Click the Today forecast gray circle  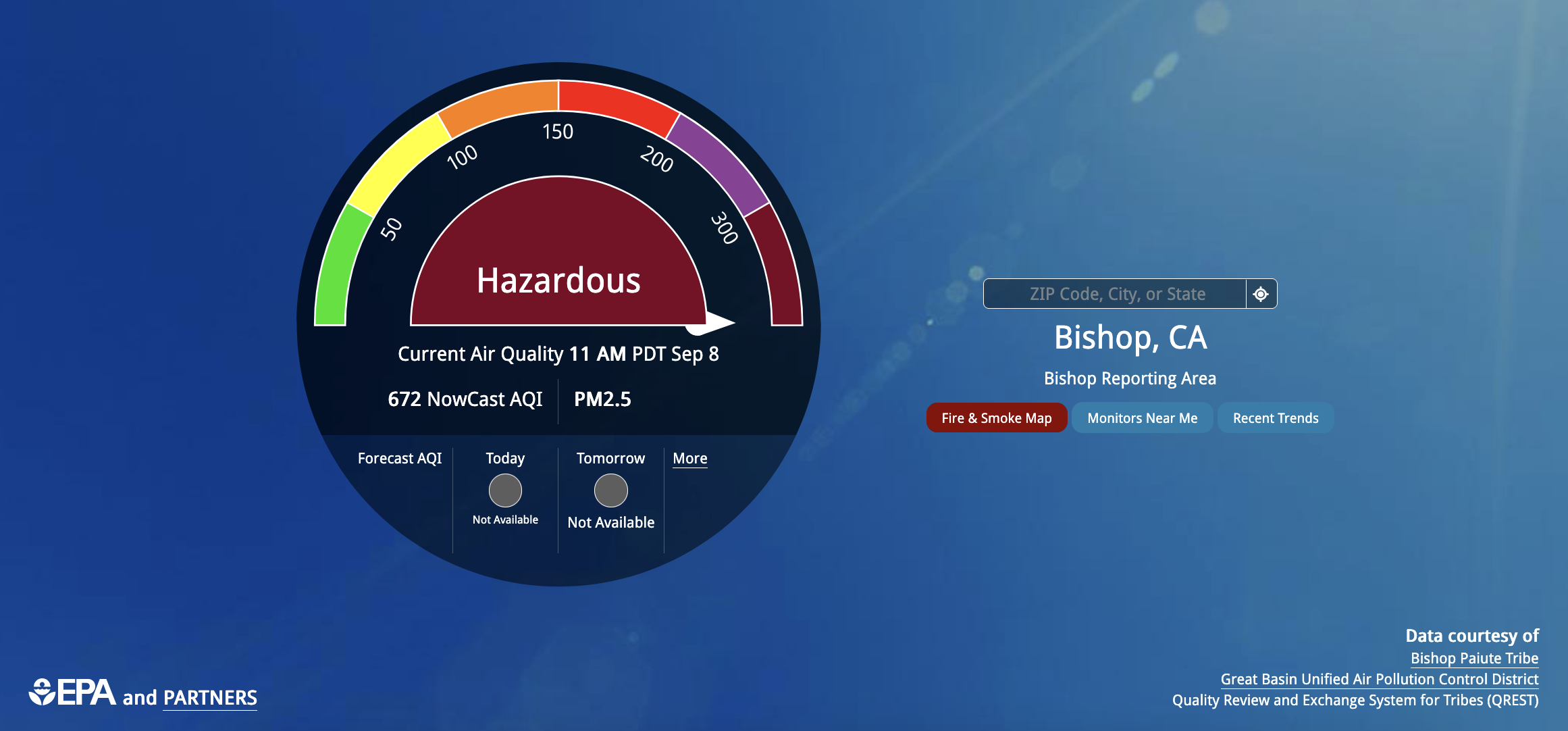tap(505, 490)
